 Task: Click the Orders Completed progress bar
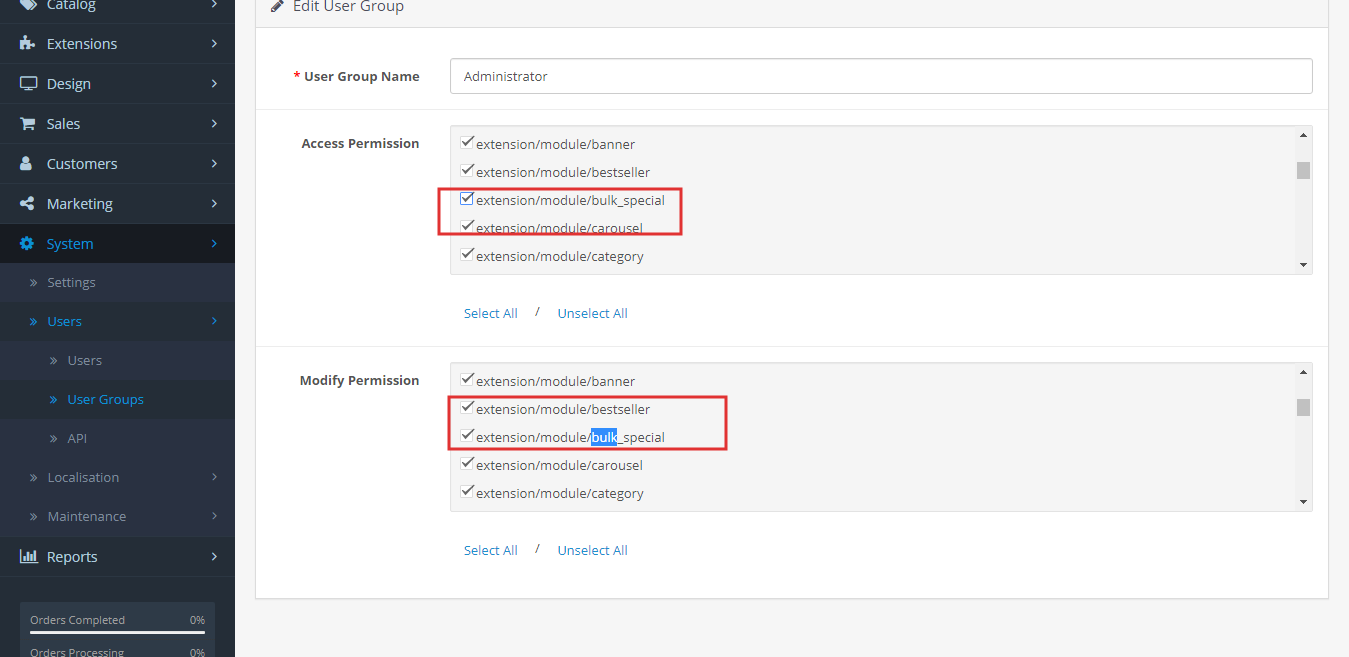(x=117, y=632)
